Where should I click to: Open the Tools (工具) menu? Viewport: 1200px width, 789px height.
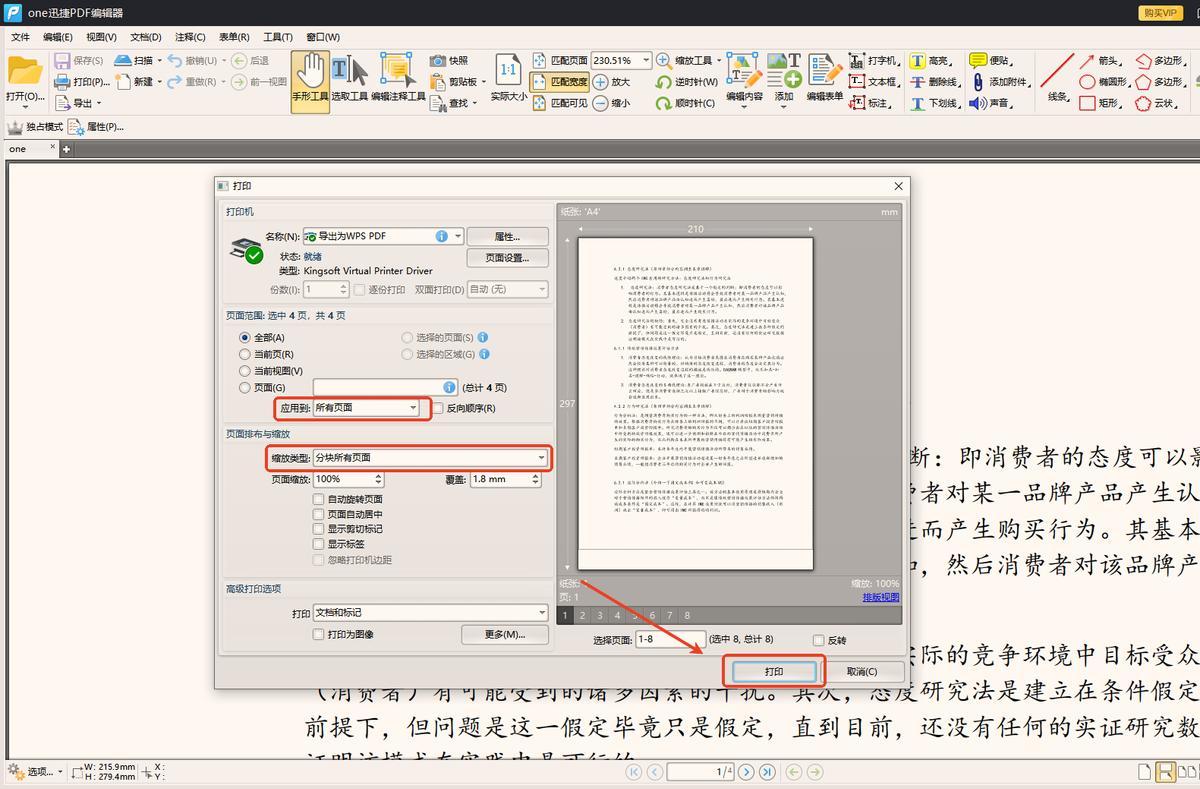[x=277, y=37]
